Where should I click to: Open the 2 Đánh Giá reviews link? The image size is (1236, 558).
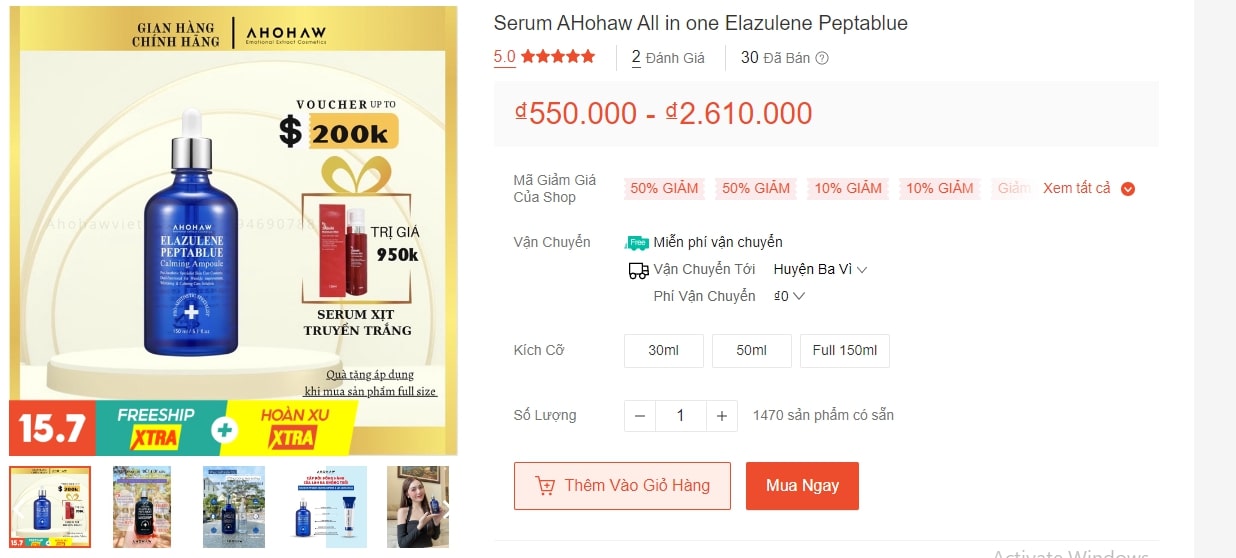coord(668,58)
